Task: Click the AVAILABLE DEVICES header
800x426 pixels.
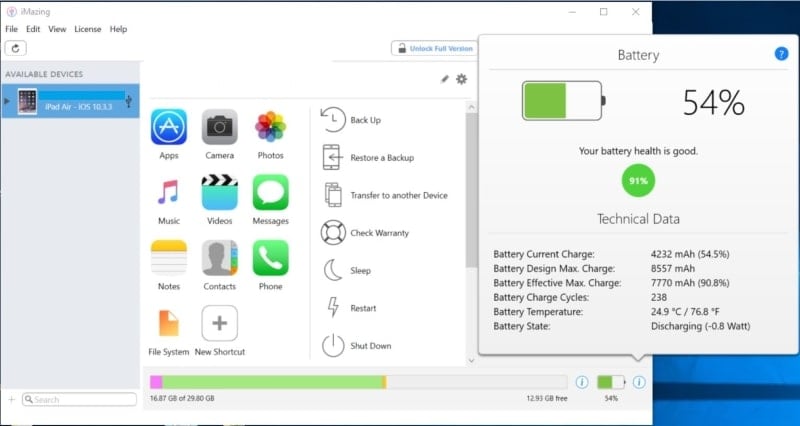Action: 44,74
